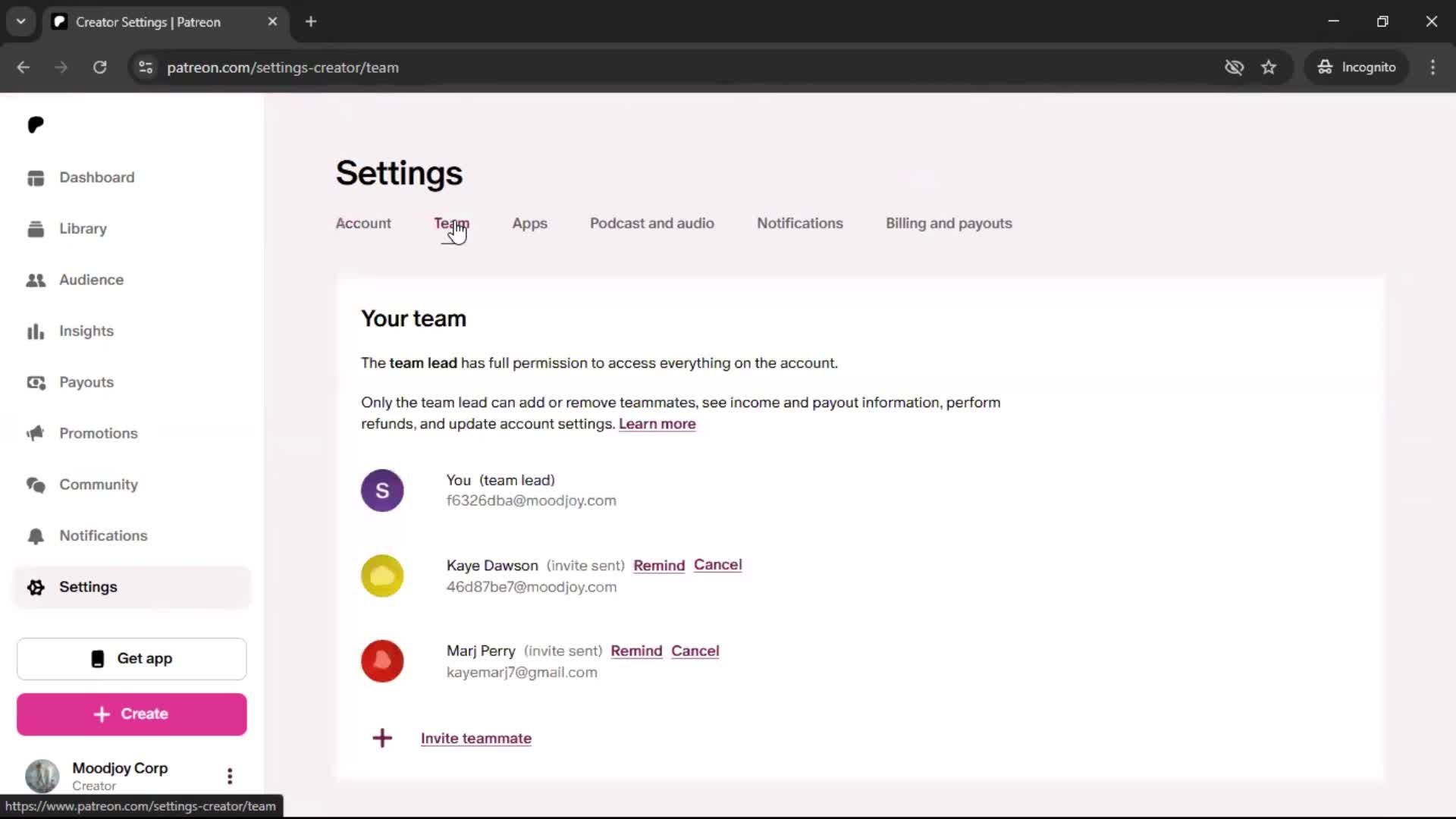Cancel Marj Perry's invite
1456x819 pixels.
[x=695, y=651]
